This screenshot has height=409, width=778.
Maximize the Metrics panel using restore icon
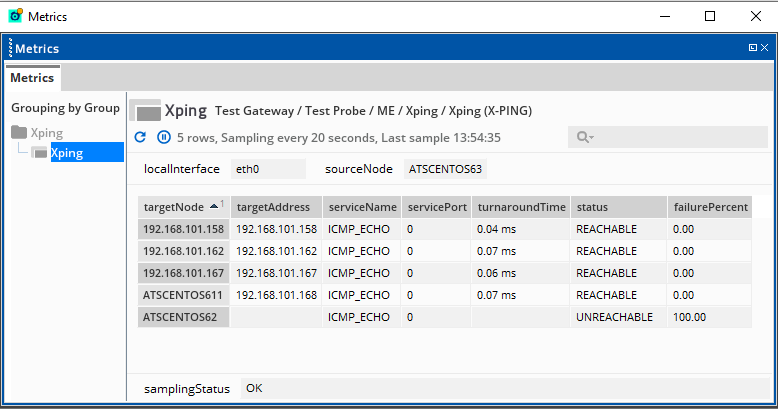coord(752,48)
